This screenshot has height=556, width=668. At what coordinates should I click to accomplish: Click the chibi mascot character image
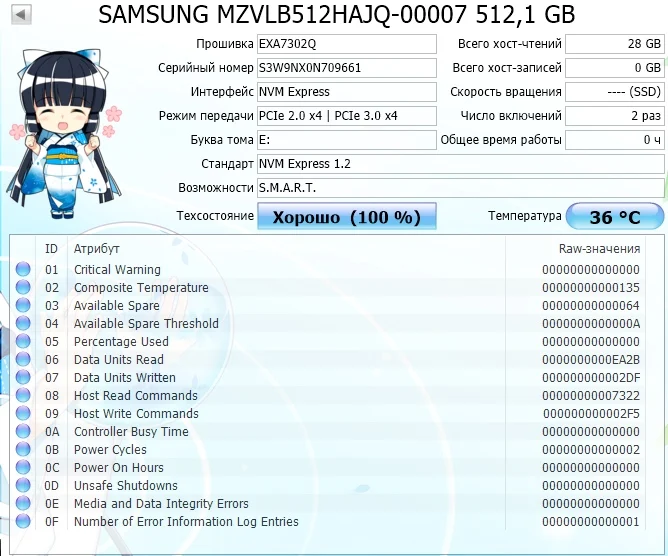click(64, 133)
